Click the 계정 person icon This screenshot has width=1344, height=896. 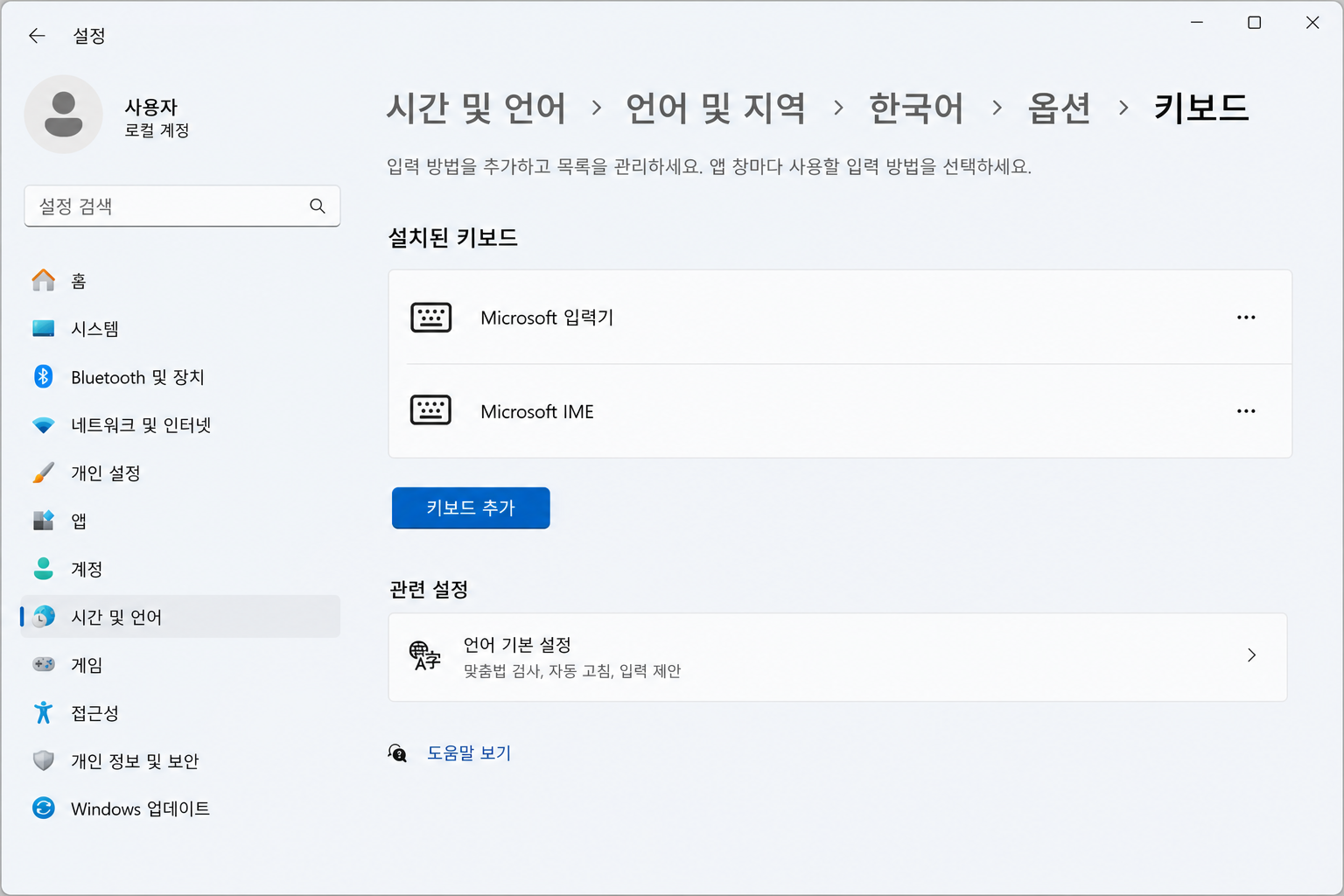(44, 569)
